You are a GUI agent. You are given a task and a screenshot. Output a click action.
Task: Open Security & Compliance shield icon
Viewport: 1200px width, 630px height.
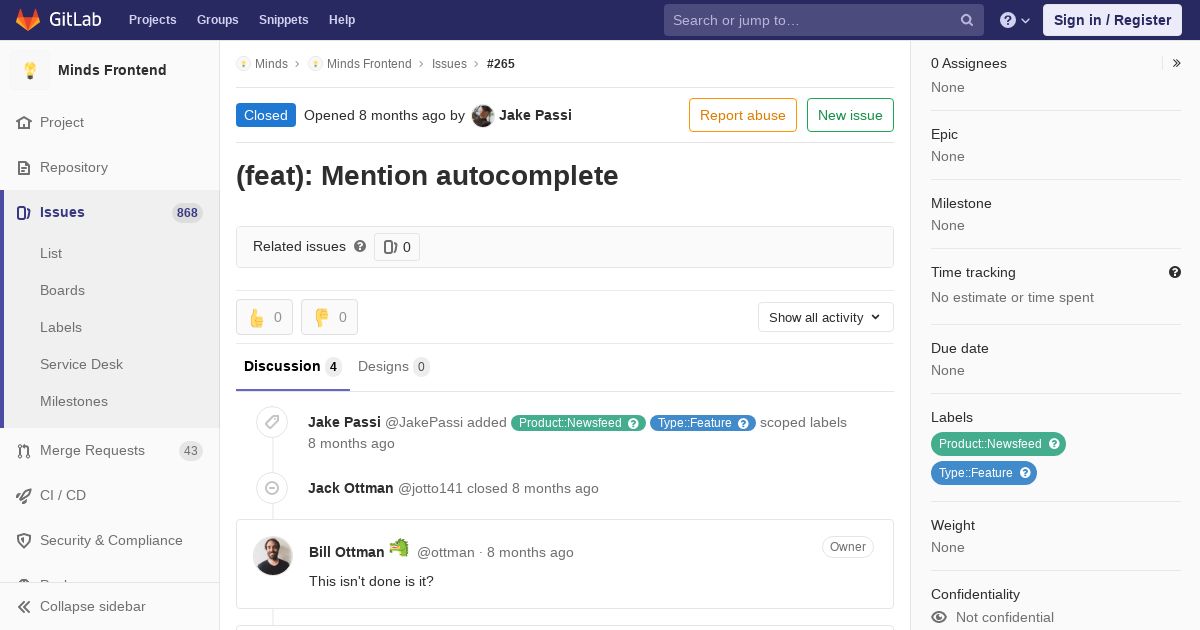24,541
